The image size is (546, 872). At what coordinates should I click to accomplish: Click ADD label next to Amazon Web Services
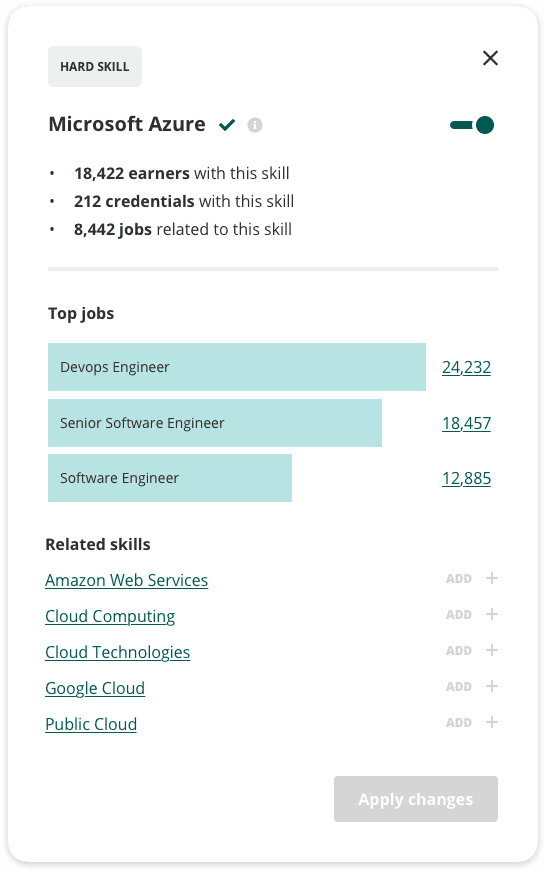coord(459,579)
